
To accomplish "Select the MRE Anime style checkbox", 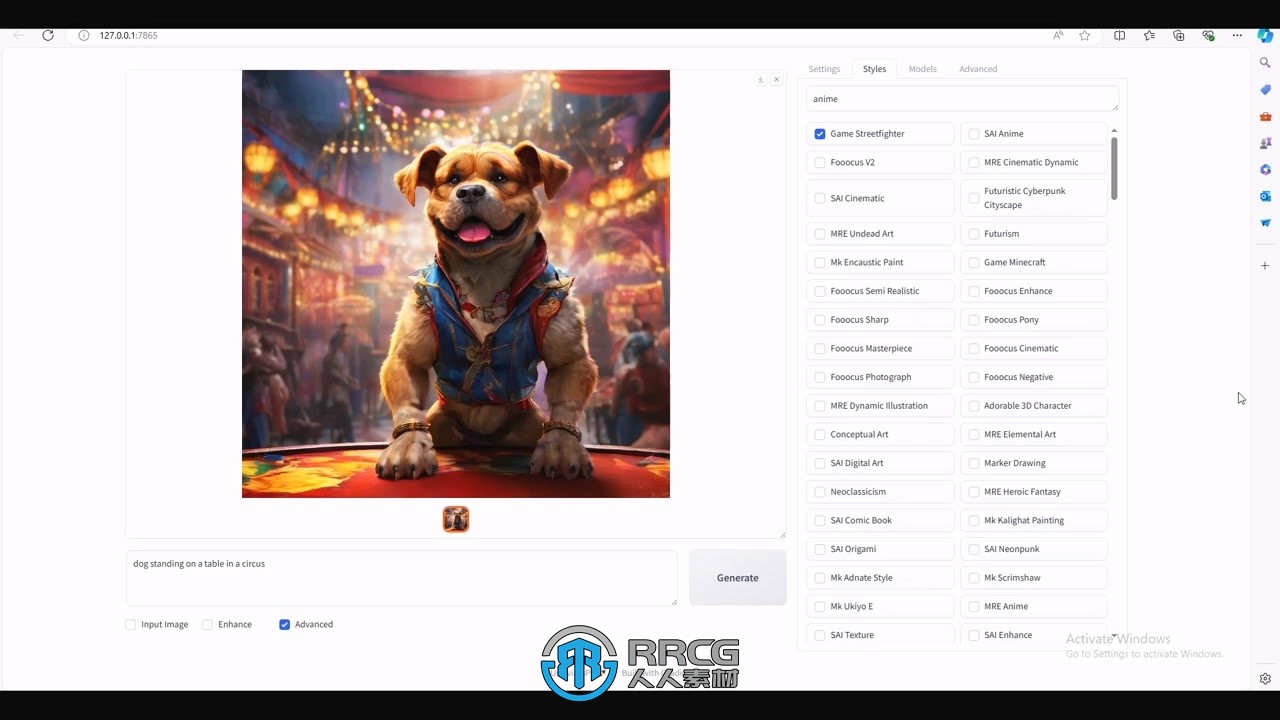I will (x=974, y=606).
